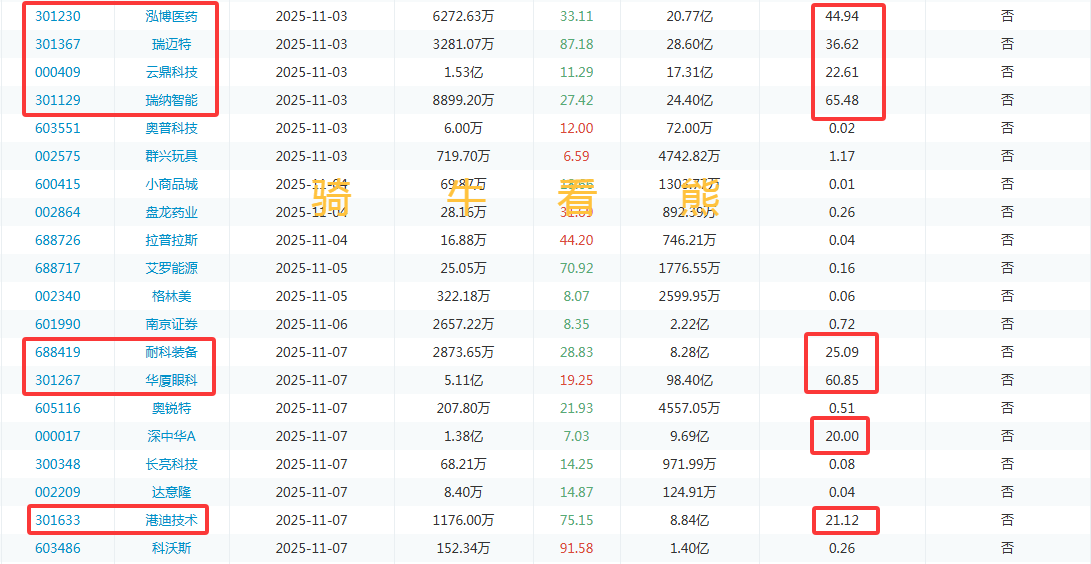Open the 深中华A stock name link

point(171,436)
